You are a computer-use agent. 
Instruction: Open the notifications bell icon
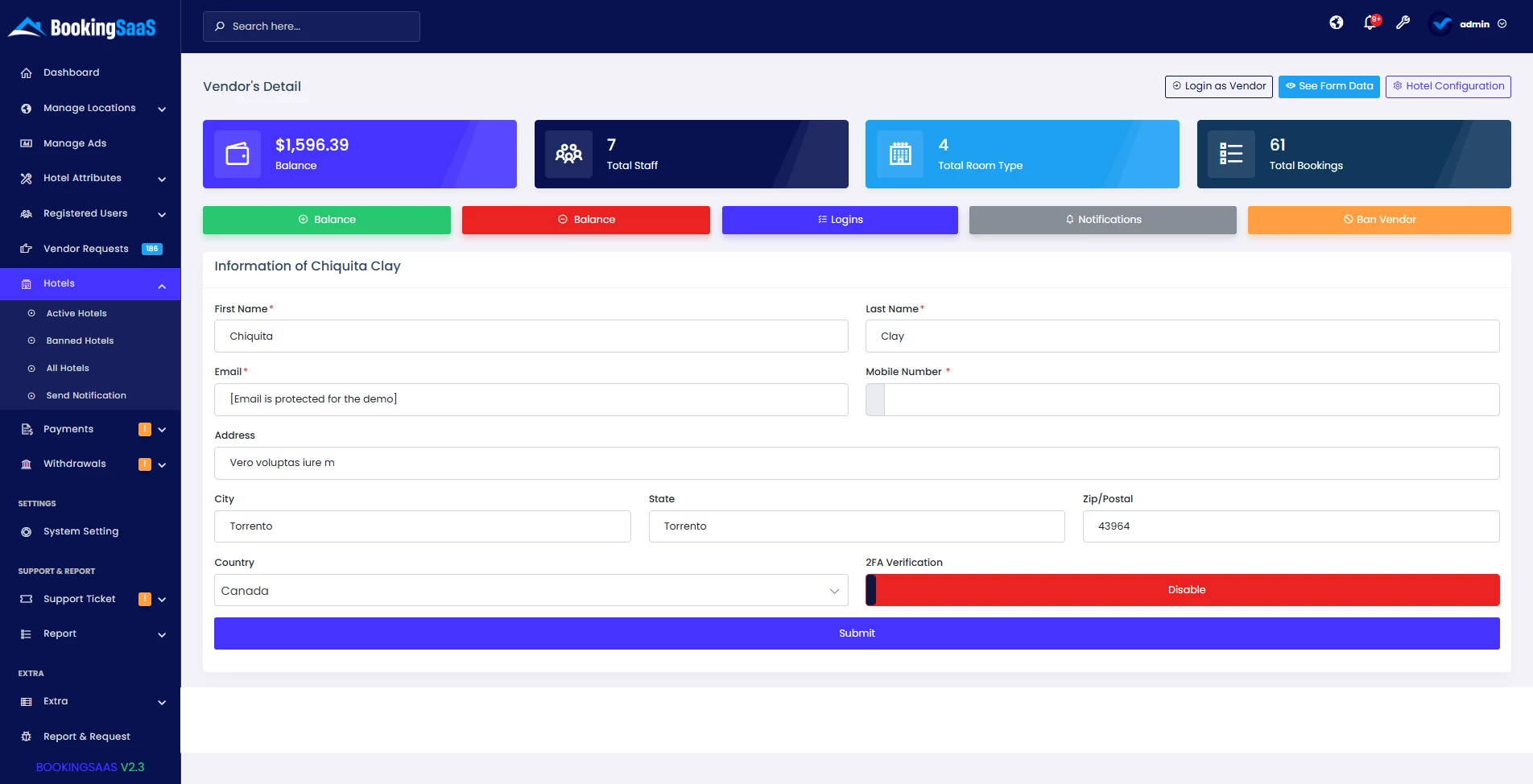(1370, 23)
